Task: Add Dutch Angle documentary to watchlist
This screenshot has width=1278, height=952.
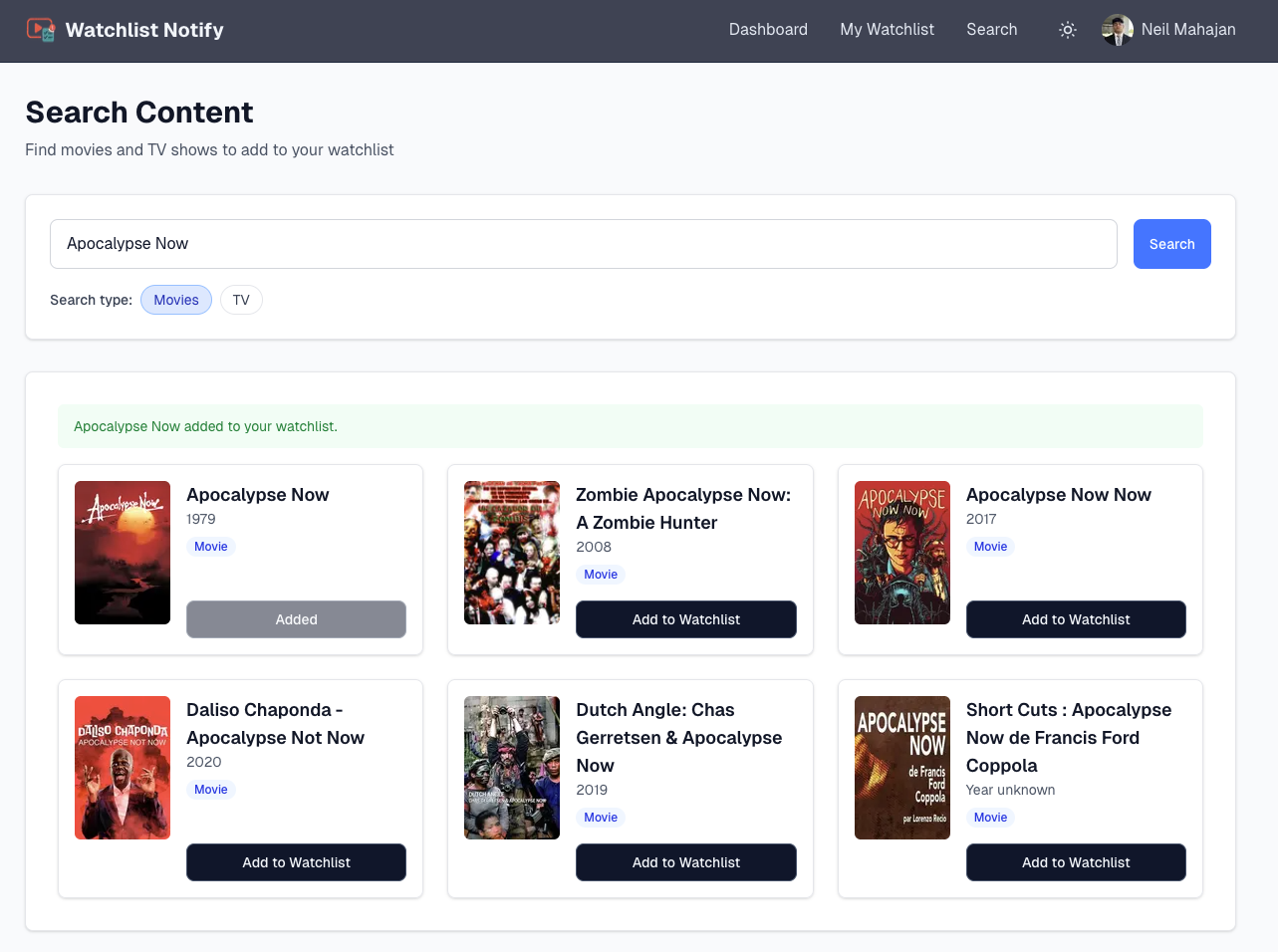Action: (685, 862)
